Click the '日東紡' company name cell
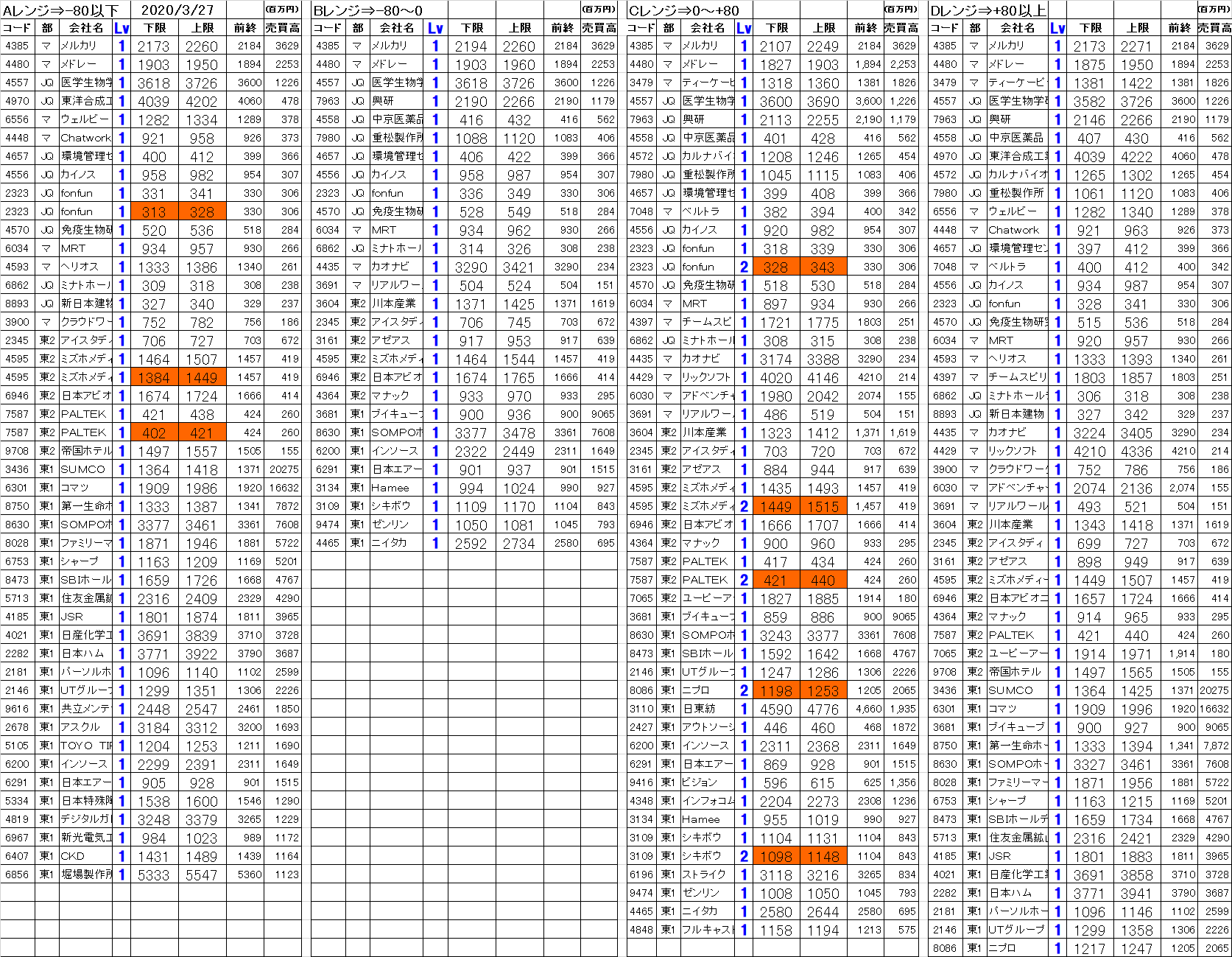Viewport: 1232px width, 957px height. (x=707, y=709)
